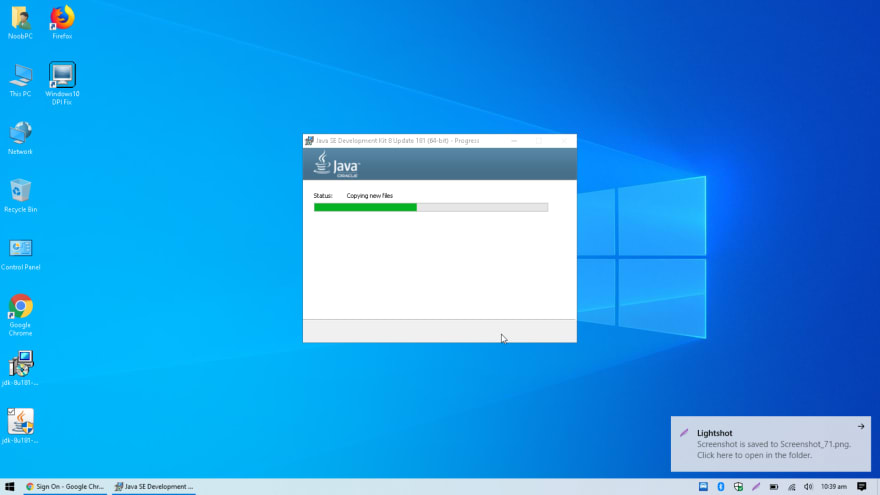Open the clock showing 10:39 am

[833, 487]
